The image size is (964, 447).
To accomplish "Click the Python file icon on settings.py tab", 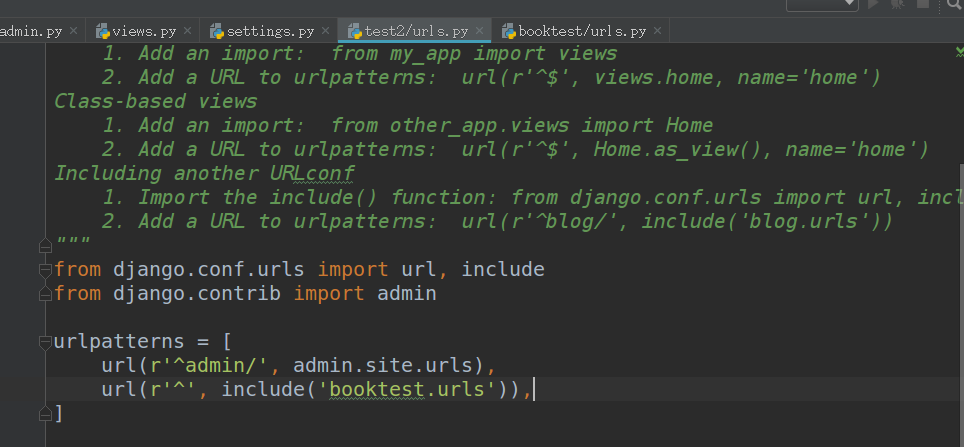I will pos(217,31).
